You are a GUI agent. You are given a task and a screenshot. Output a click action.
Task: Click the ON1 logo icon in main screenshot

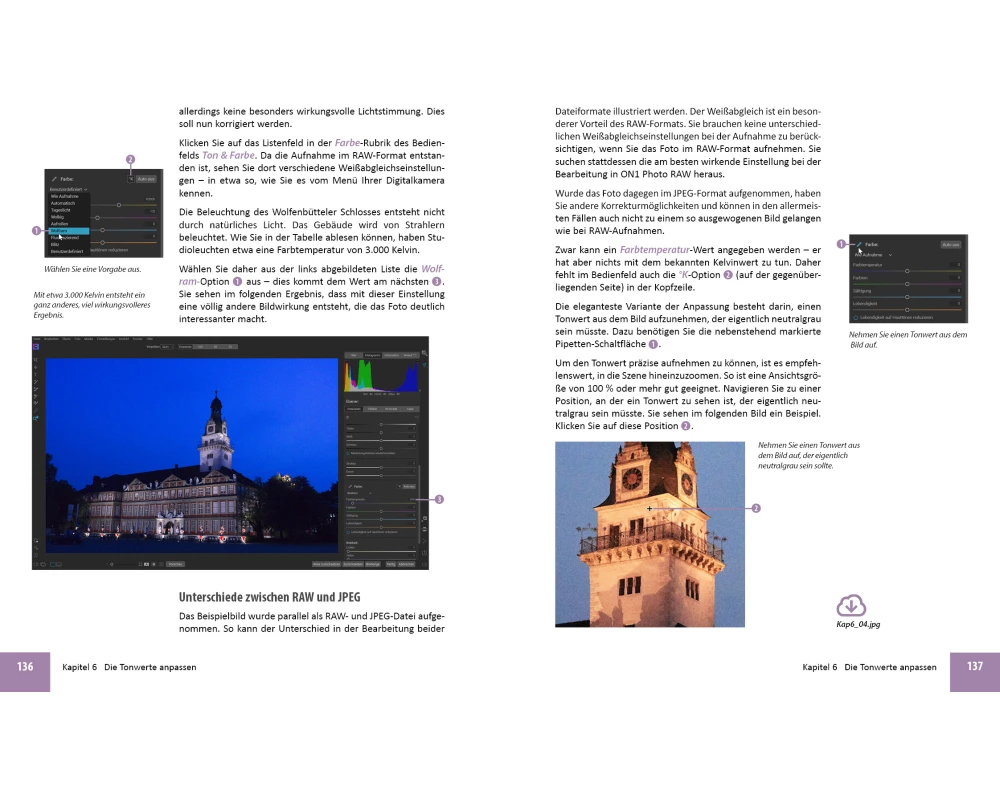click(36, 347)
